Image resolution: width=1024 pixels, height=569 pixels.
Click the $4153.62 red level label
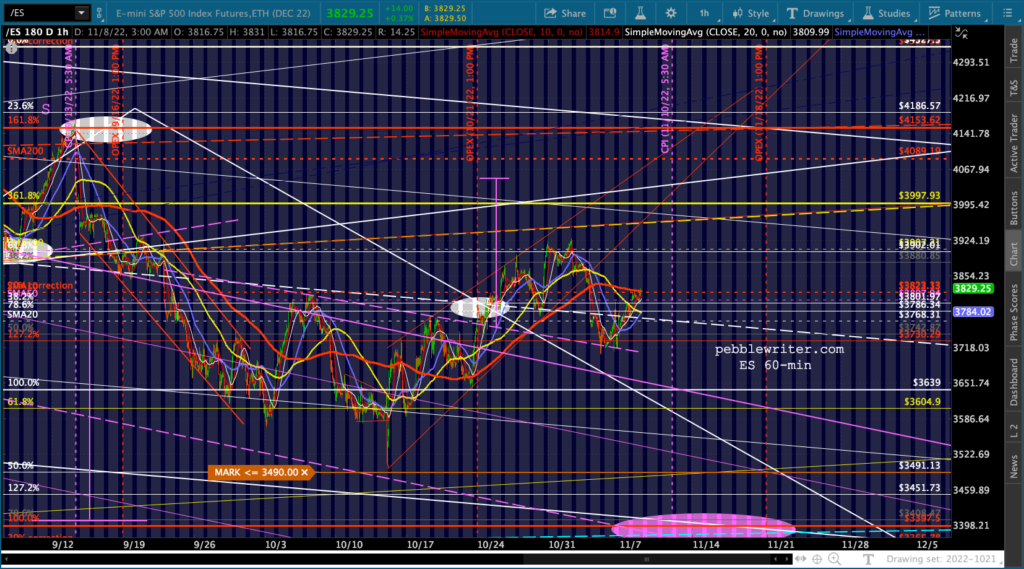tap(920, 120)
